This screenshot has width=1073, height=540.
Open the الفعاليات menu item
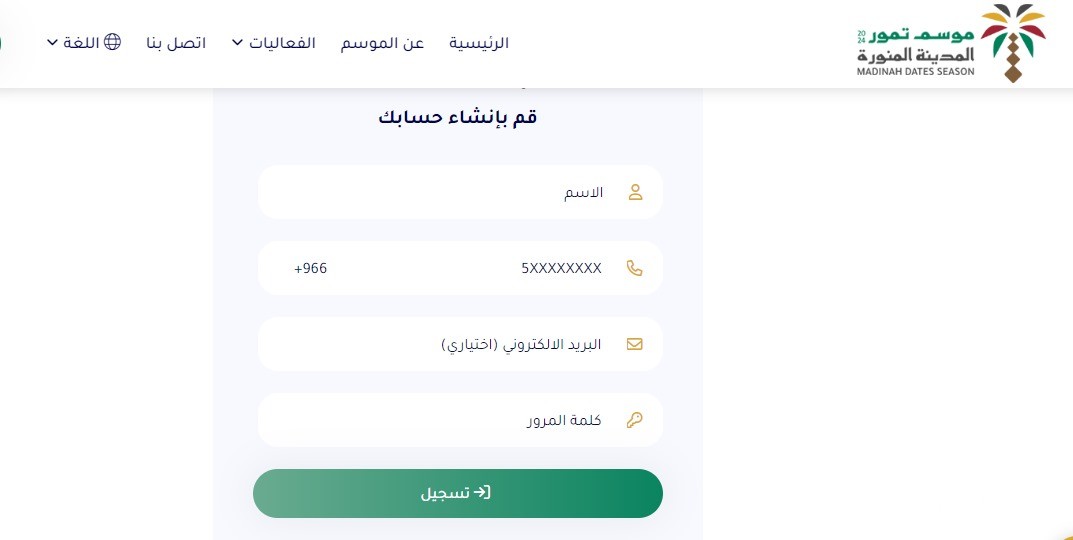click(282, 42)
